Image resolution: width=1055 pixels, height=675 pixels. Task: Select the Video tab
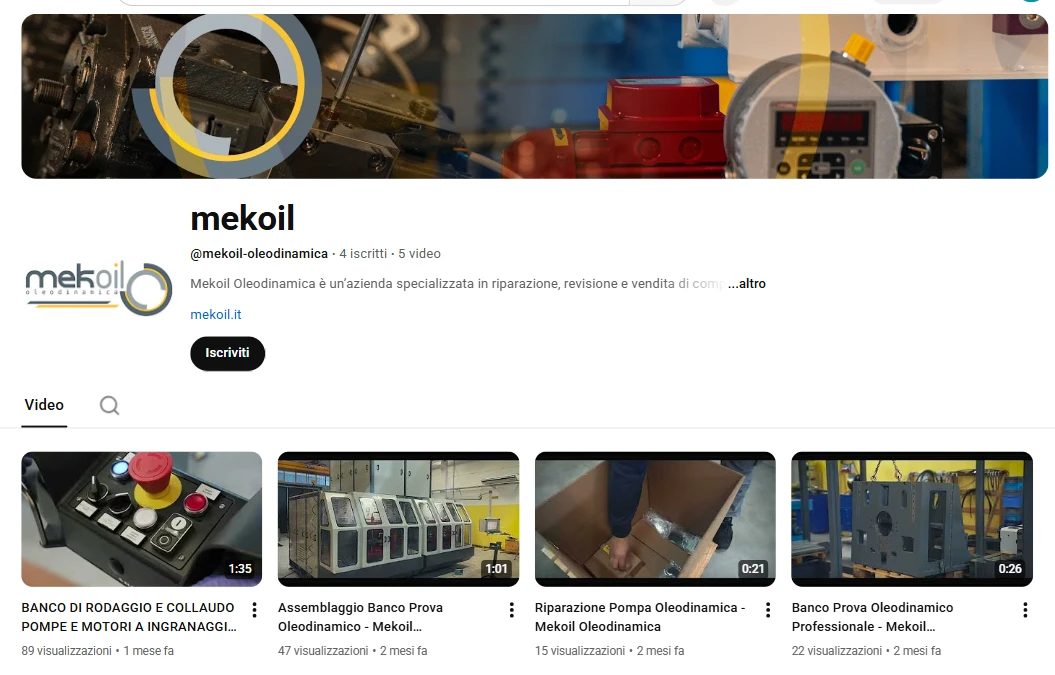(x=44, y=405)
